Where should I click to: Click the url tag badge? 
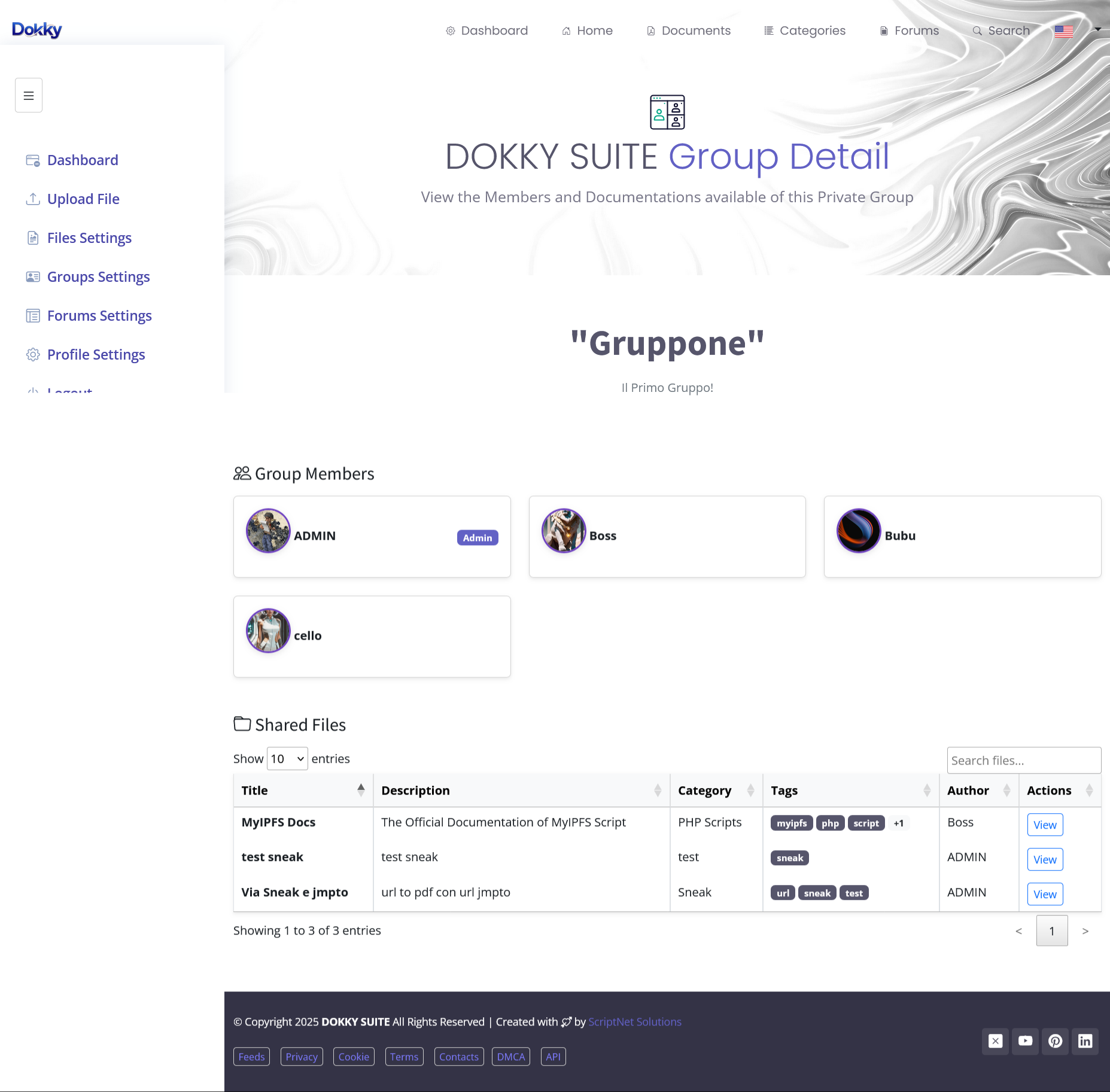click(x=783, y=893)
